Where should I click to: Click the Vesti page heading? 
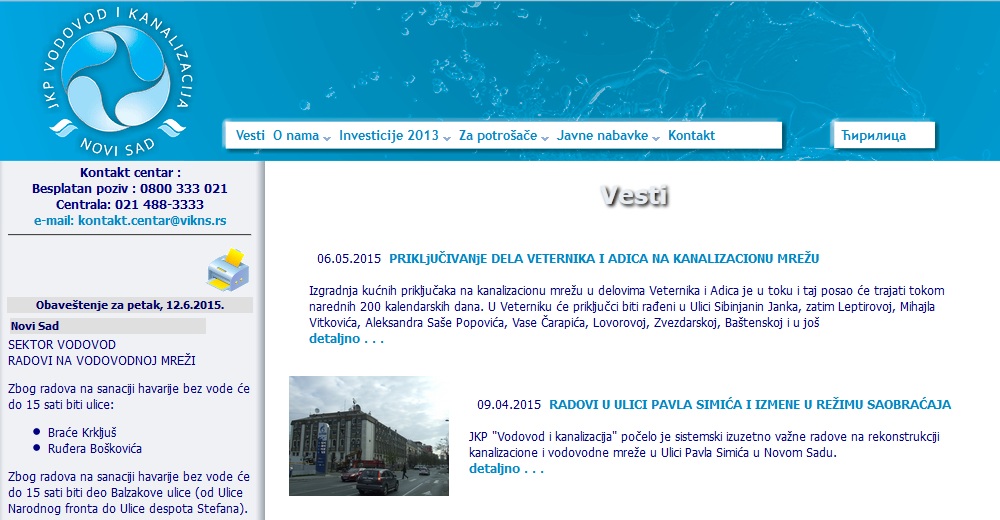coord(635,196)
